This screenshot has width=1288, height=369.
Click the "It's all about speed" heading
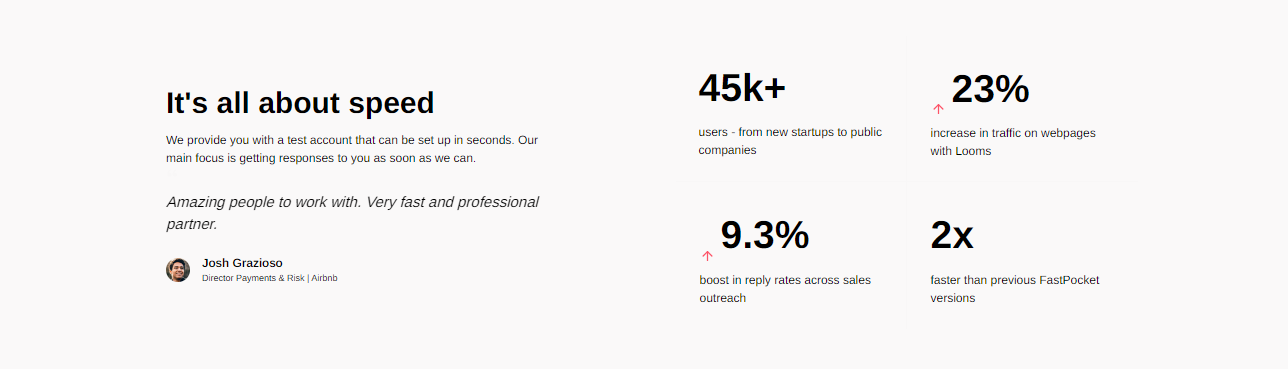click(300, 103)
